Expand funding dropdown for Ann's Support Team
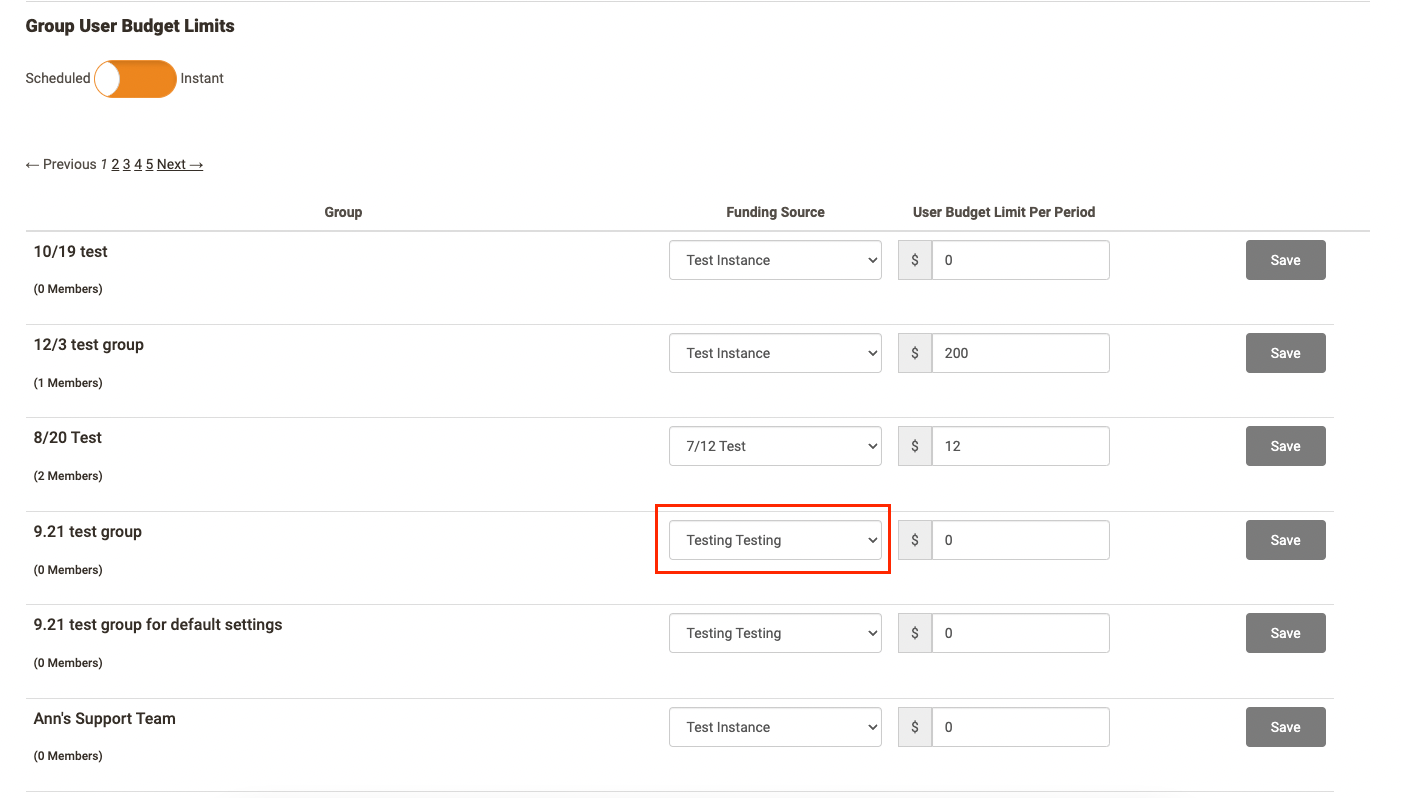The width and height of the screenshot is (1401, 798). [775, 727]
